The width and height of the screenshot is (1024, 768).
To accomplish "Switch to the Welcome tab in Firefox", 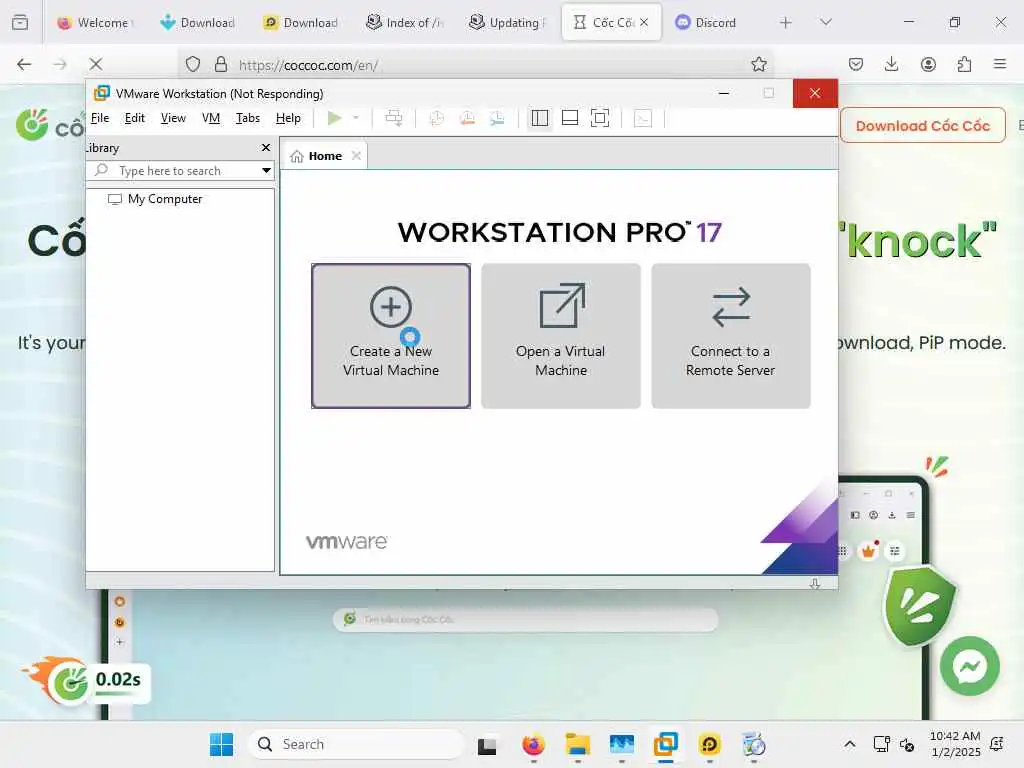I will pos(95,23).
